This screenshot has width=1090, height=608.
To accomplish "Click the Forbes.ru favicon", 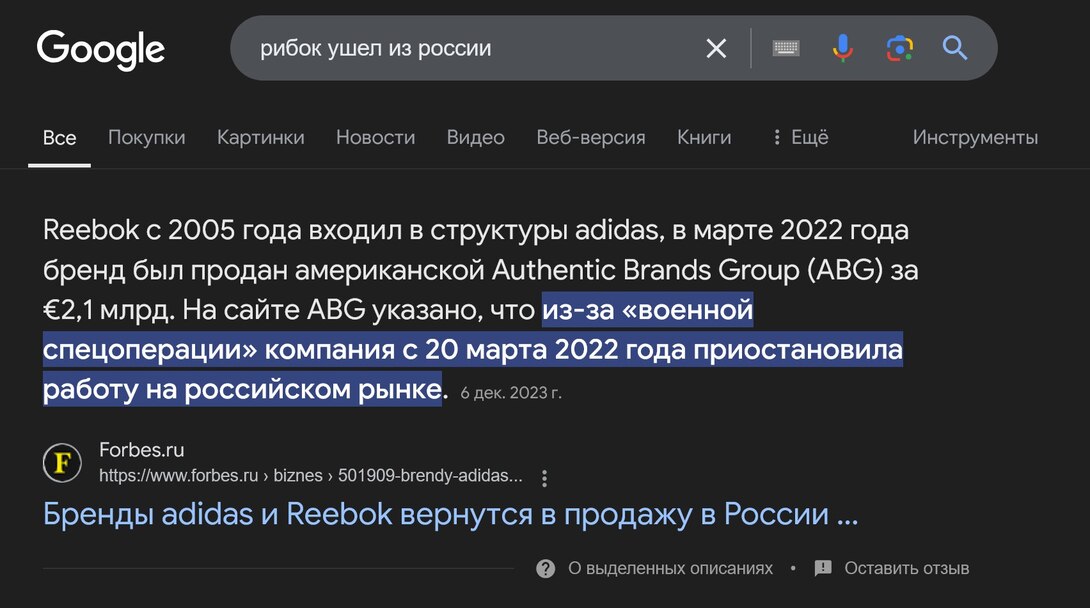I will 63,463.
